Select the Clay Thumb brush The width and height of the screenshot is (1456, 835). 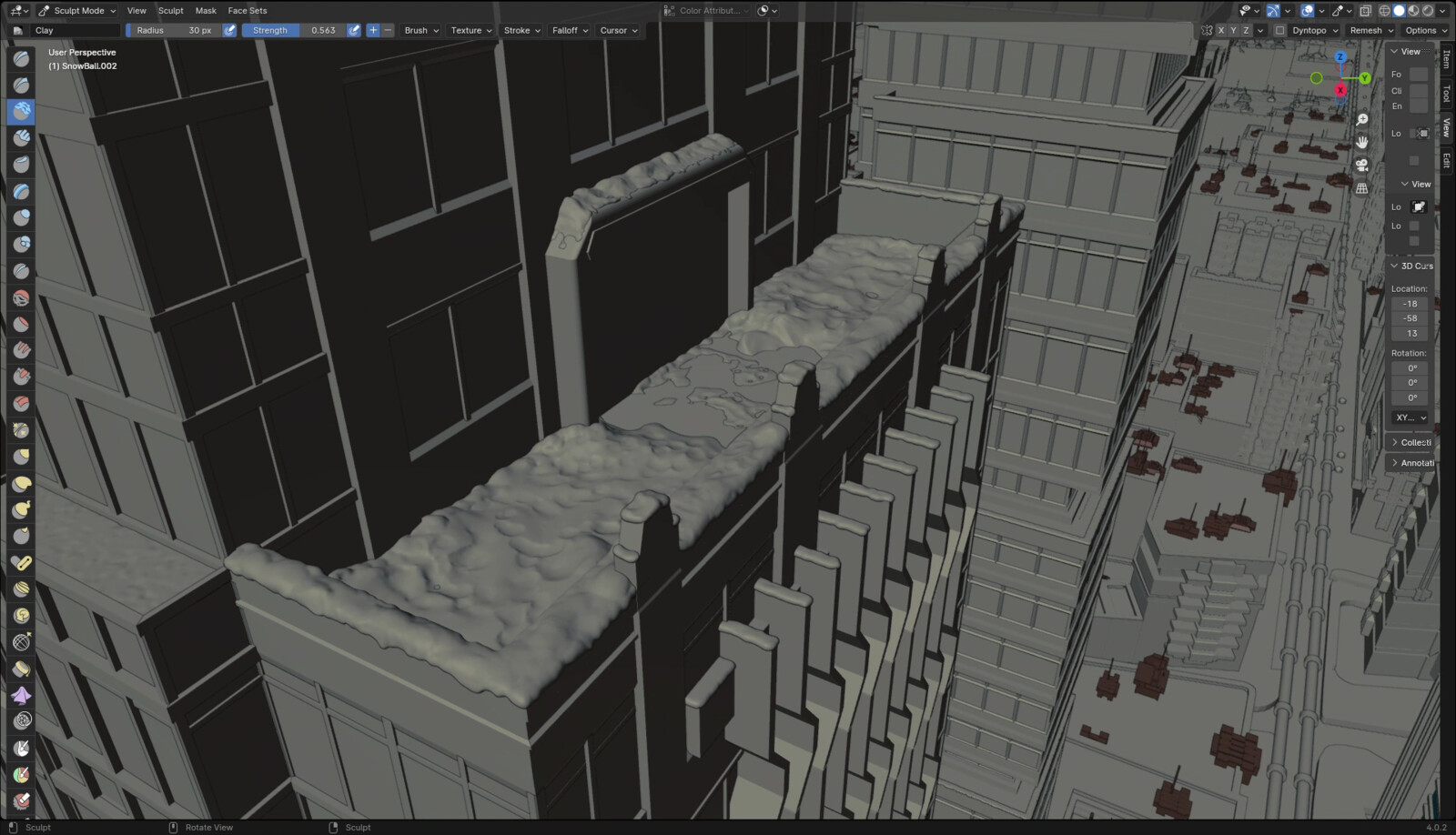coord(21,165)
